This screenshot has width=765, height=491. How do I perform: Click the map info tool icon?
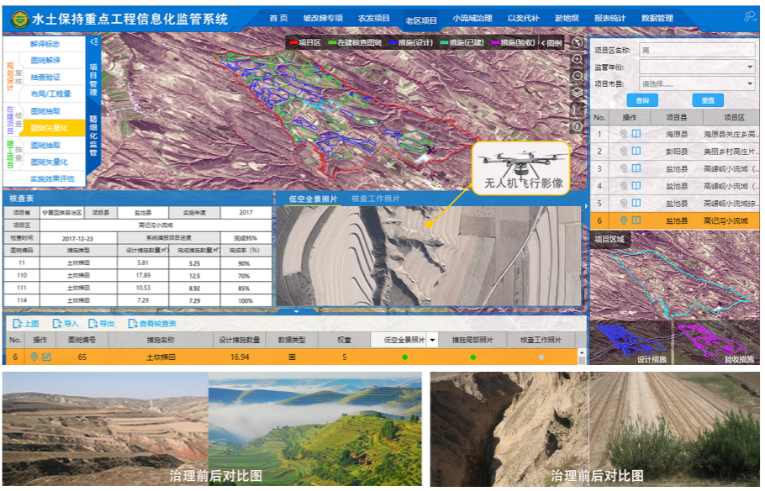point(578,127)
